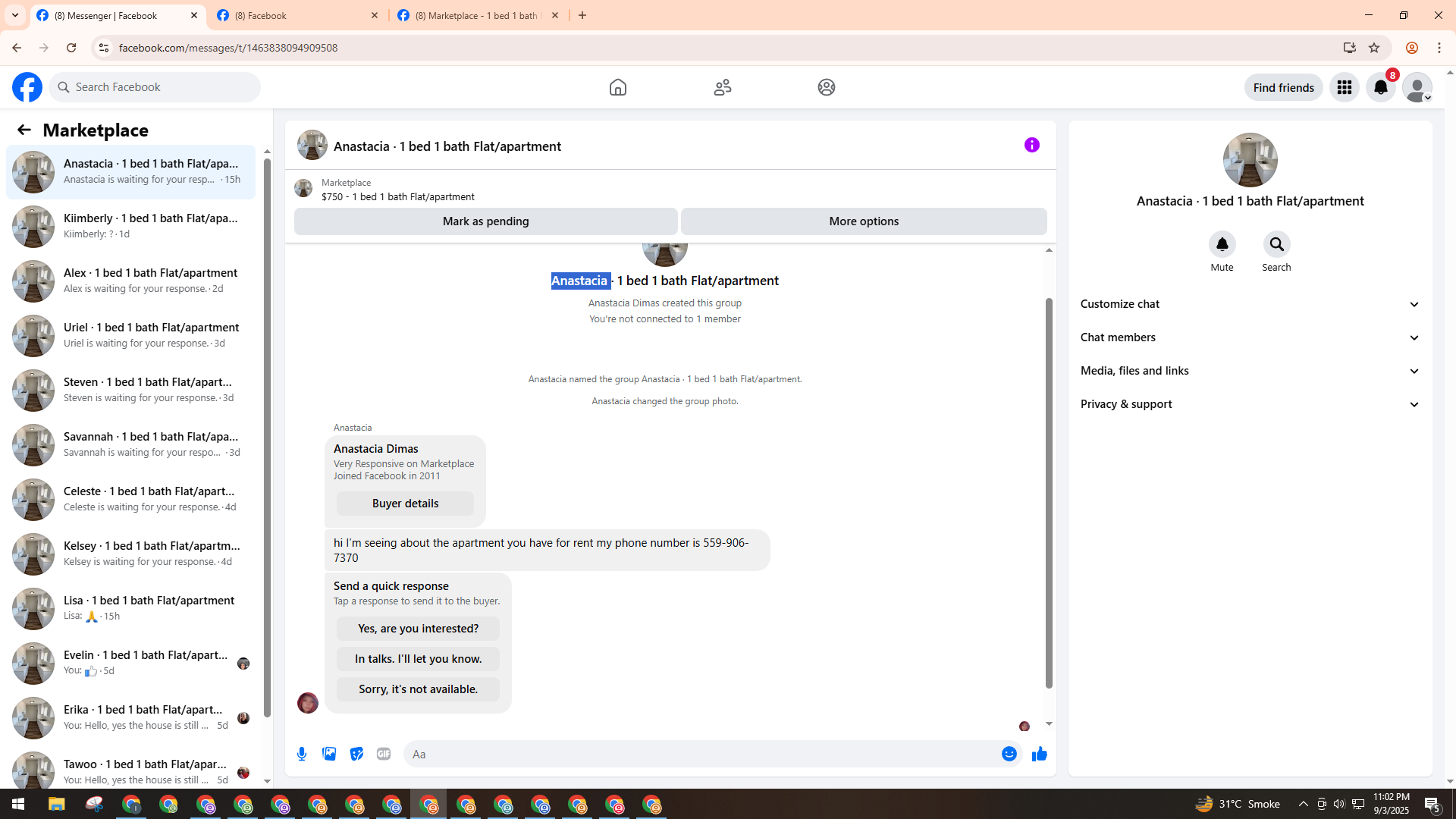1456x819 pixels.
Task: Select the Messenger | Facebook browser tab
Action: pos(118,15)
